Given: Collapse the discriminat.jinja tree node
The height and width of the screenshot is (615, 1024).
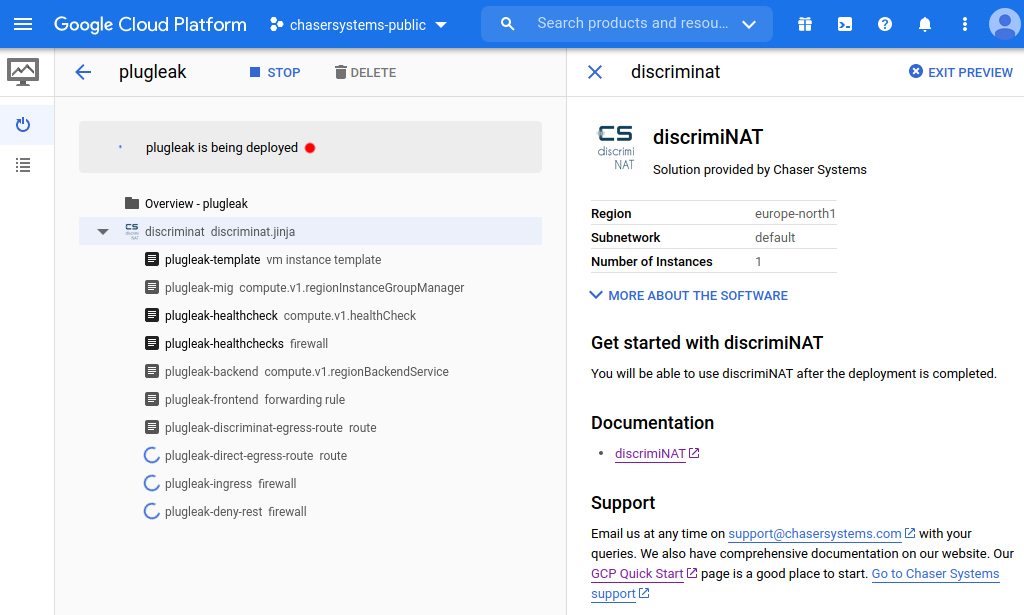Looking at the screenshot, I should pos(103,232).
